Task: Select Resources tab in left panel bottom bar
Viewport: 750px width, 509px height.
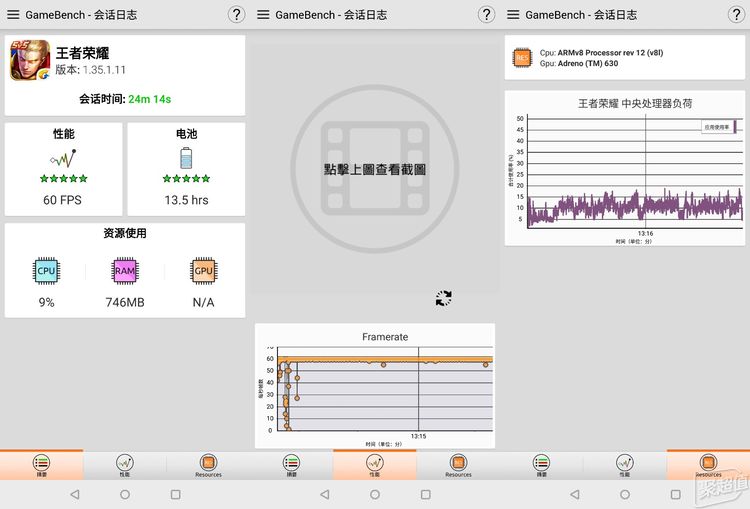Action: coord(209,465)
